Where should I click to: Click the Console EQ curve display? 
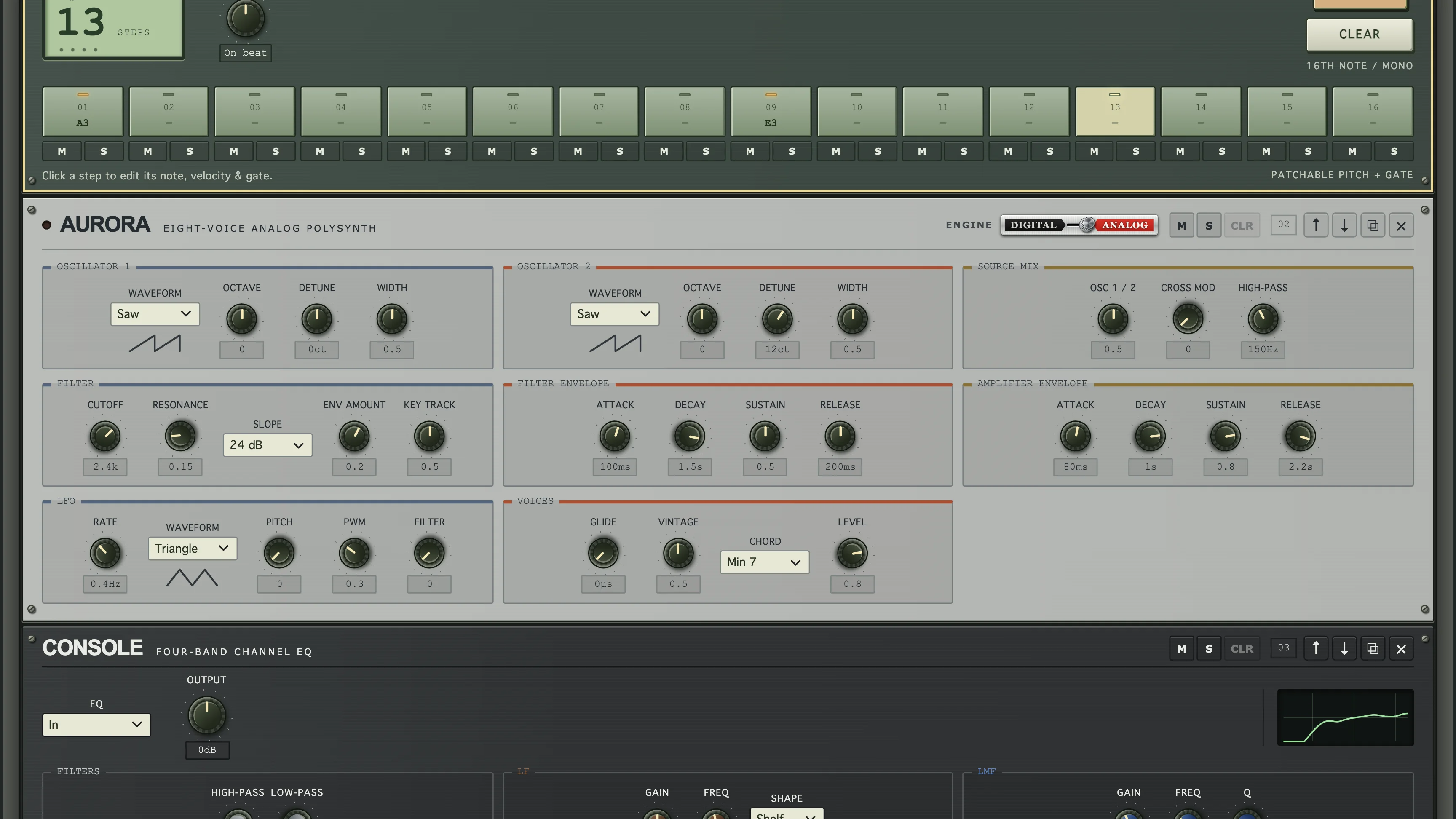(x=1345, y=717)
